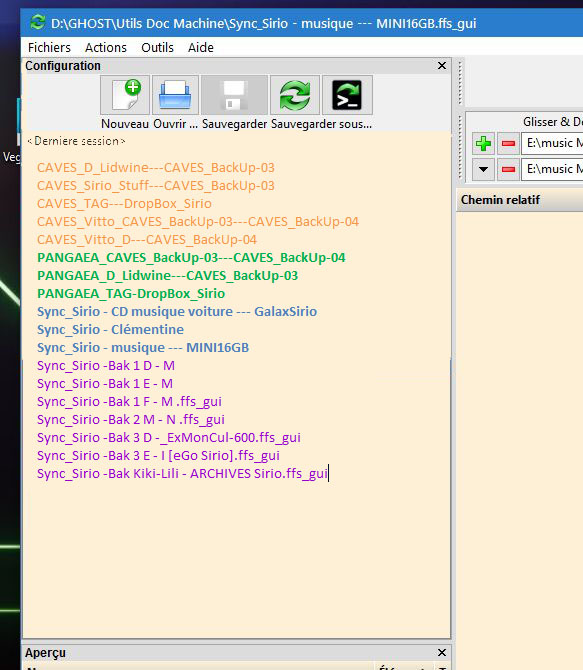Open the Fichiers menu
Image resolution: width=583 pixels, height=670 pixels.
49,47
